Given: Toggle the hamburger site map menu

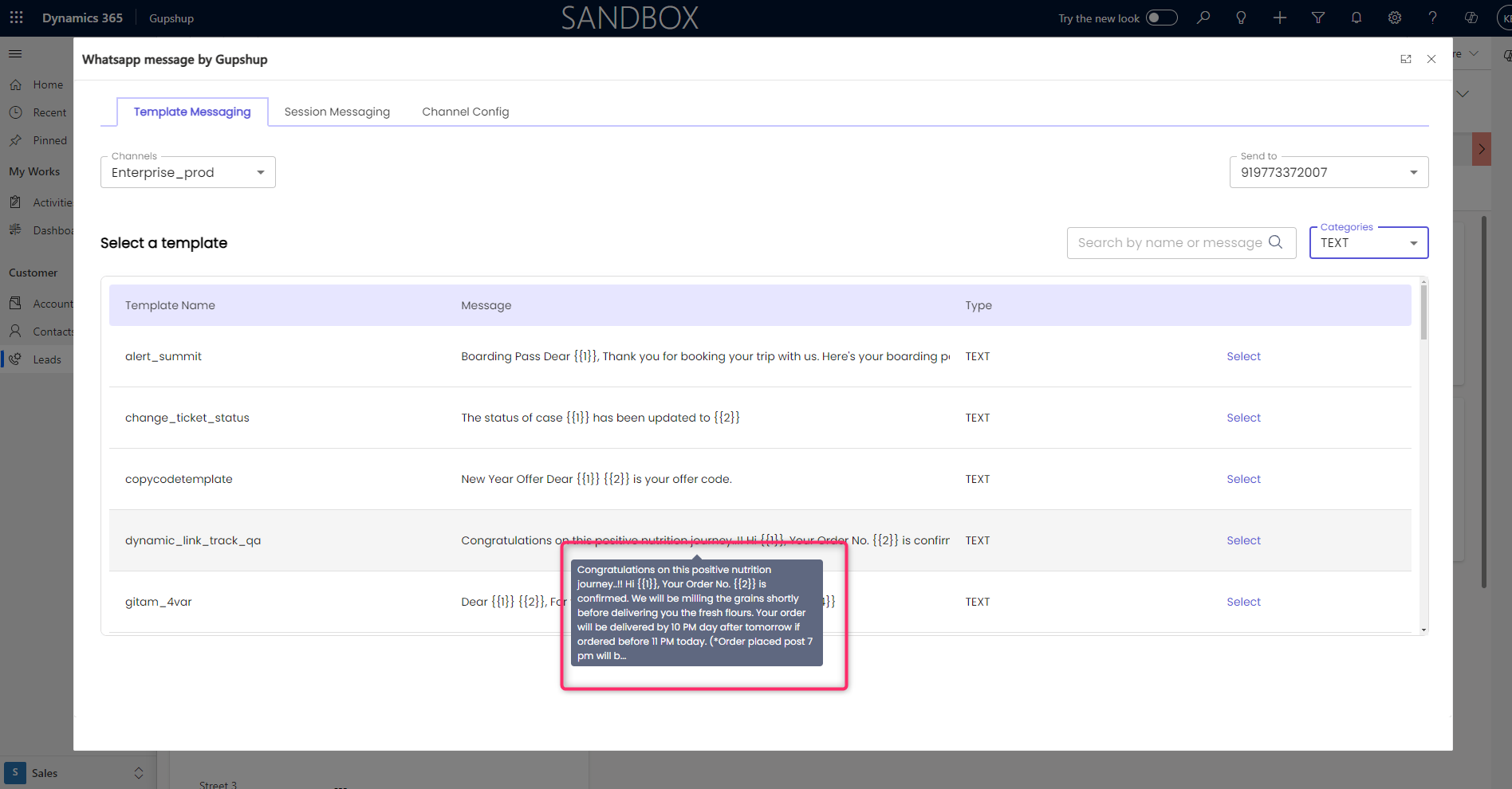Looking at the screenshot, I should 15,53.
